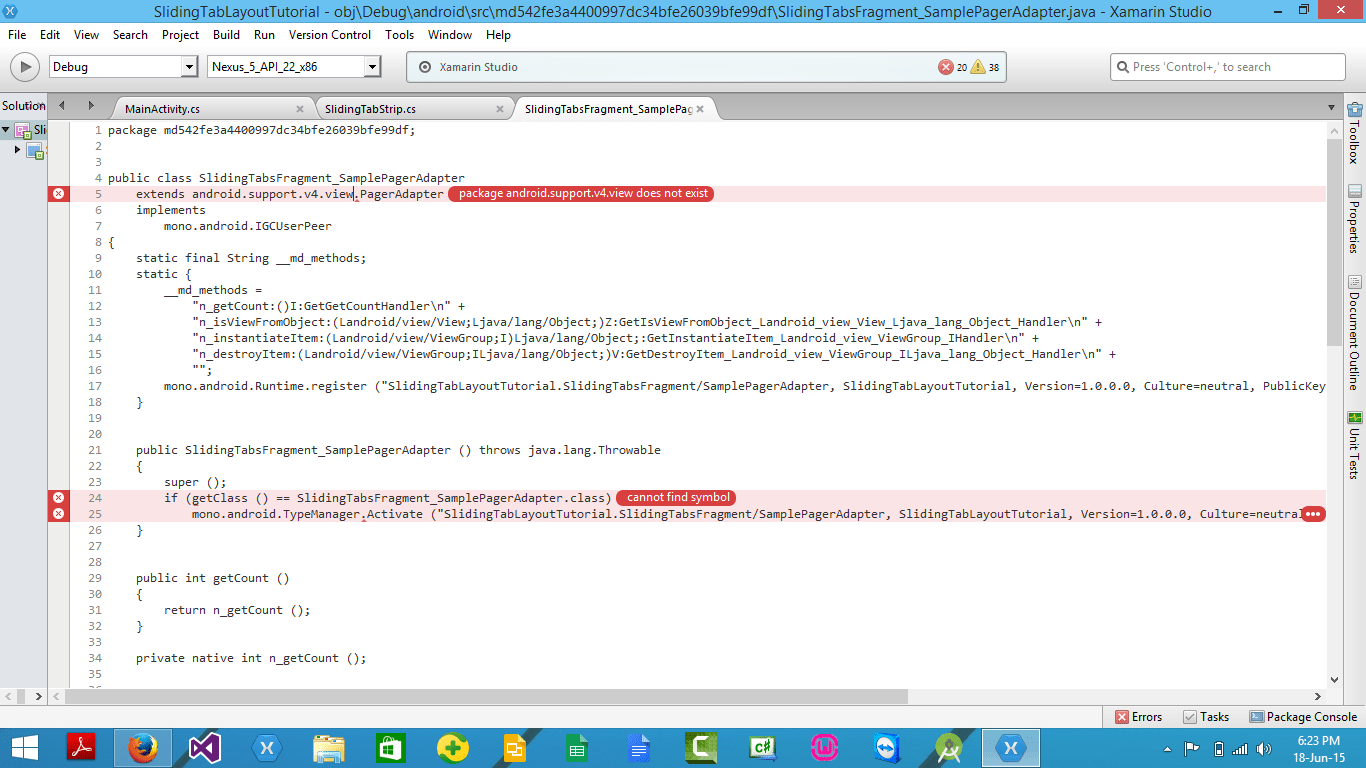Screen dimensions: 1366x768
Task: Collapse the solution tree node
Action: (x=6, y=130)
